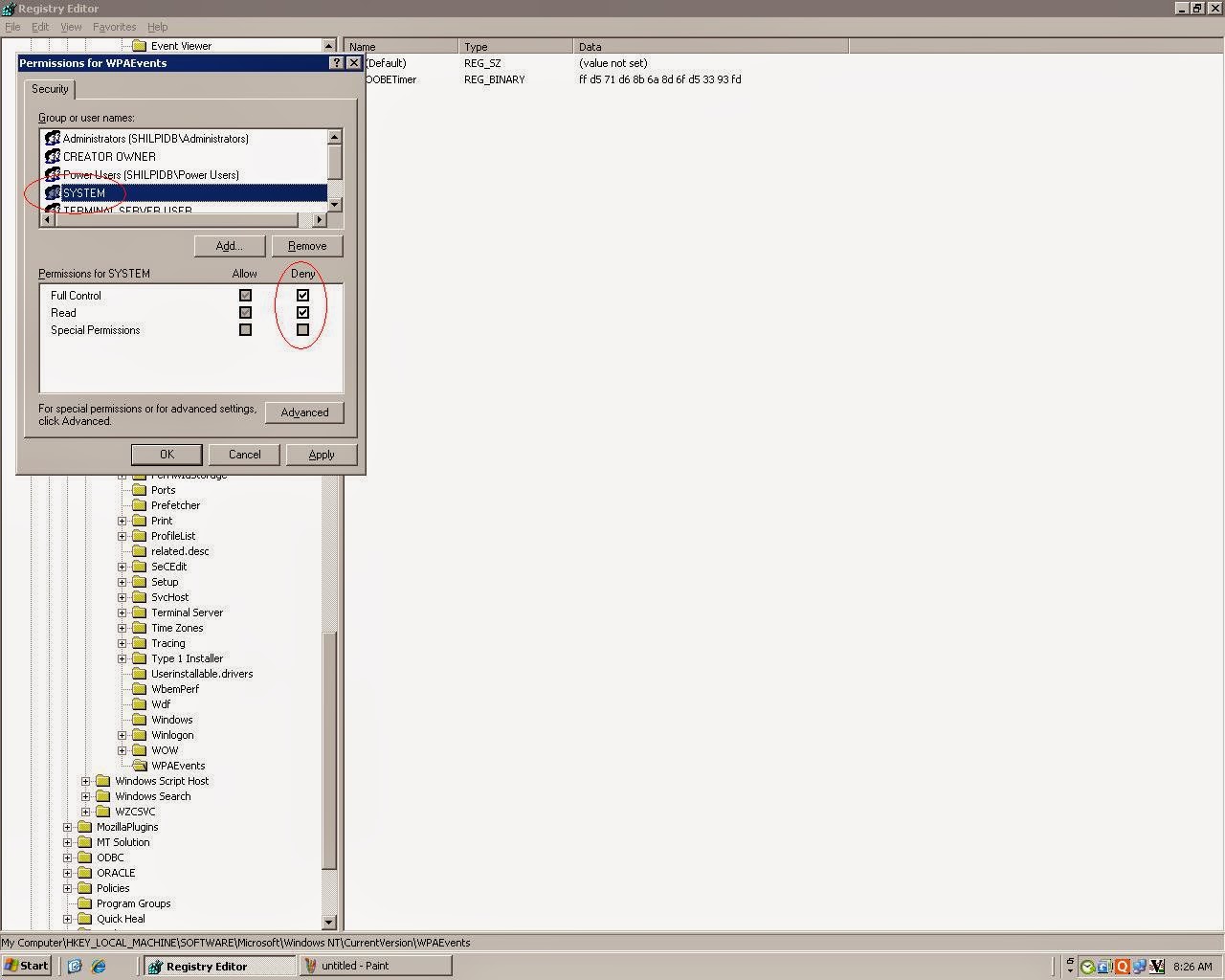Click the Setup folder icon
This screenshot has height=980, width=1225.
[x=139, y=582]
